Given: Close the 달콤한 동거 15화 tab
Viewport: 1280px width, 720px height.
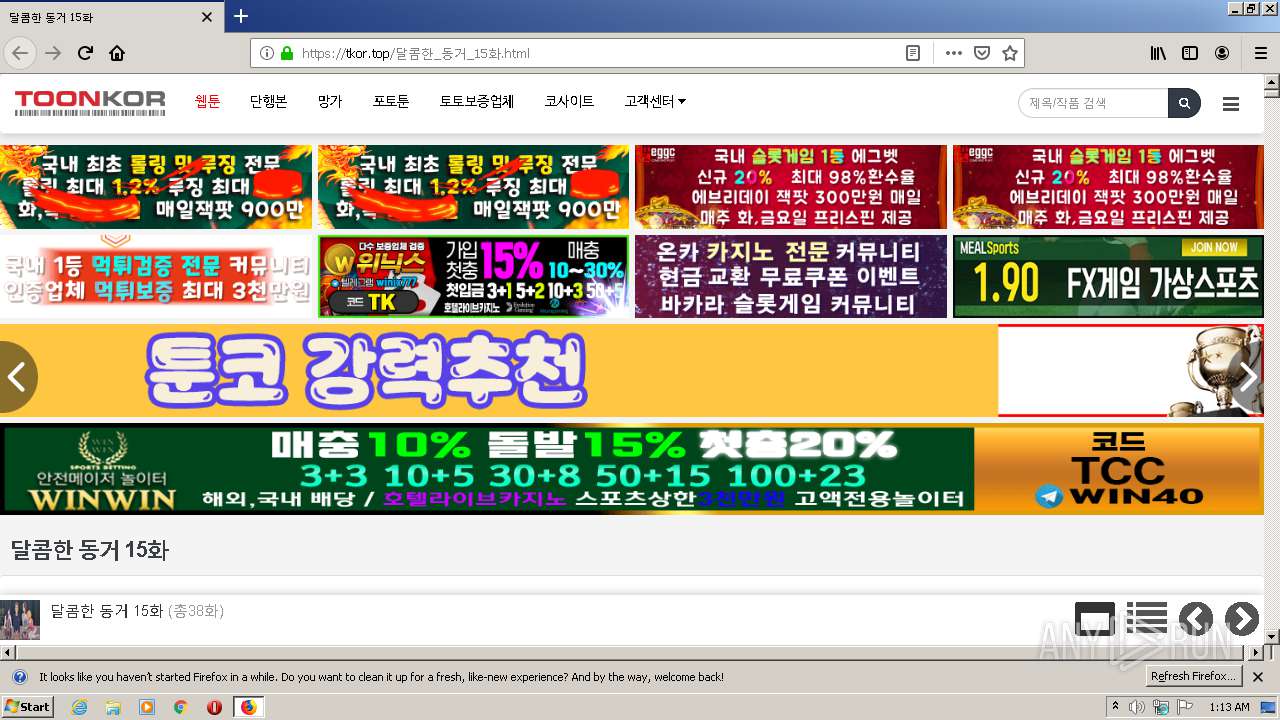Looking at the screenshot, I should coord(207,17).
